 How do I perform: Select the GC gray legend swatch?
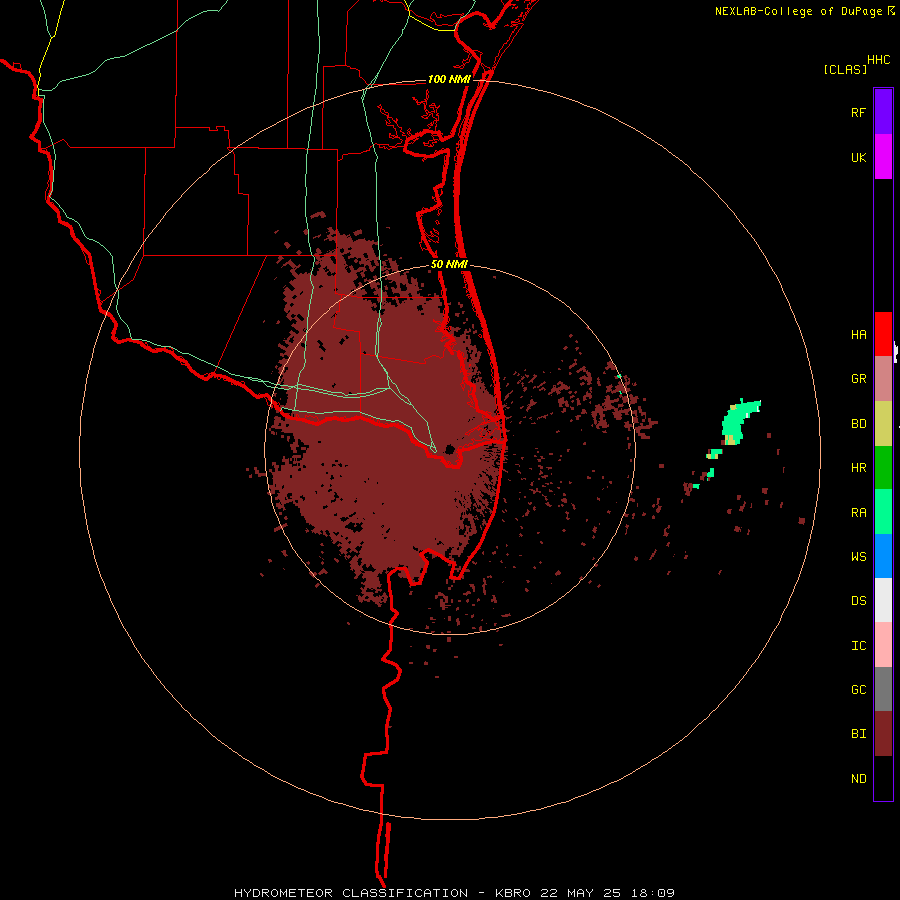click(x=883, y=689)
